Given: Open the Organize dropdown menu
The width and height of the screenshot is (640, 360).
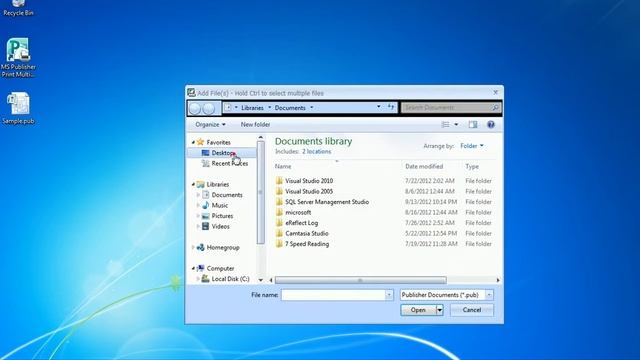Looking at the screenshot, I should click(x=210, y=124).
